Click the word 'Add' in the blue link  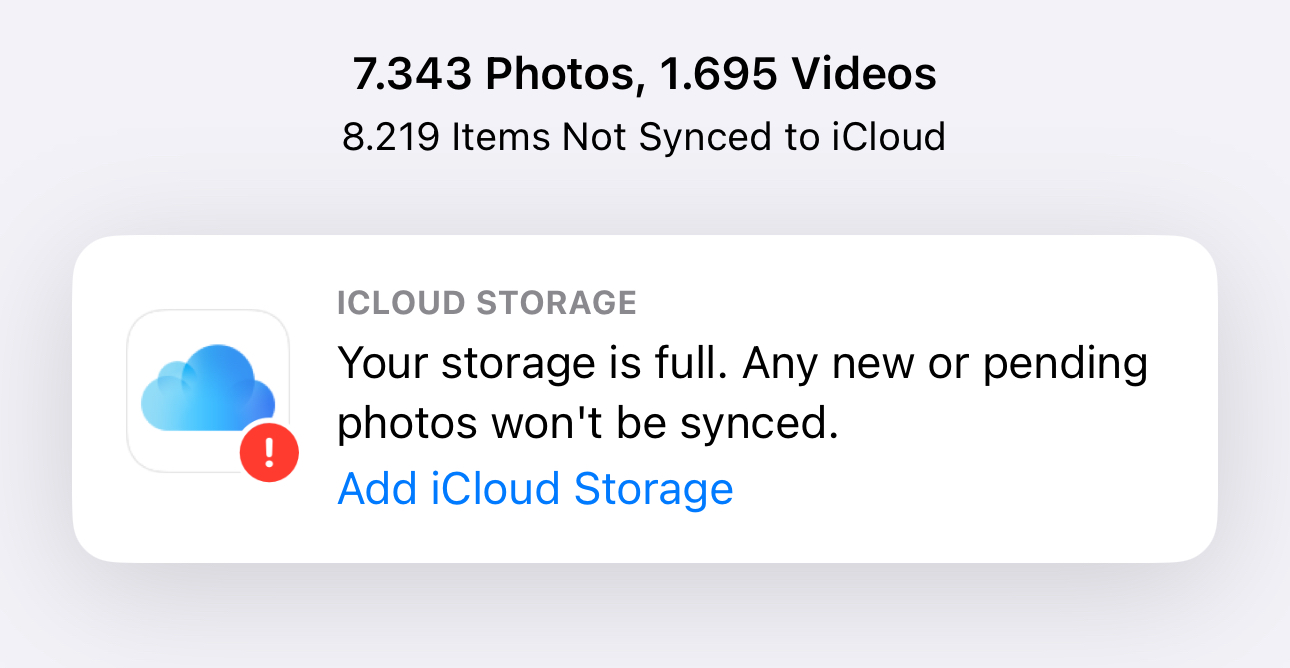[378, 489]
